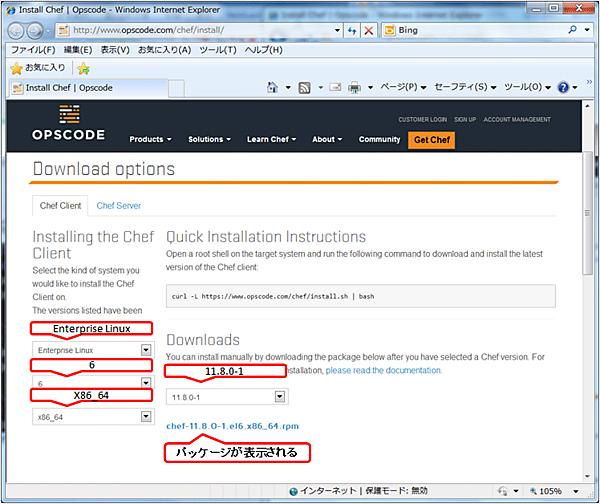600x504 pixels.
Task: Click the Print icon
Action: (x=354, y=88)
